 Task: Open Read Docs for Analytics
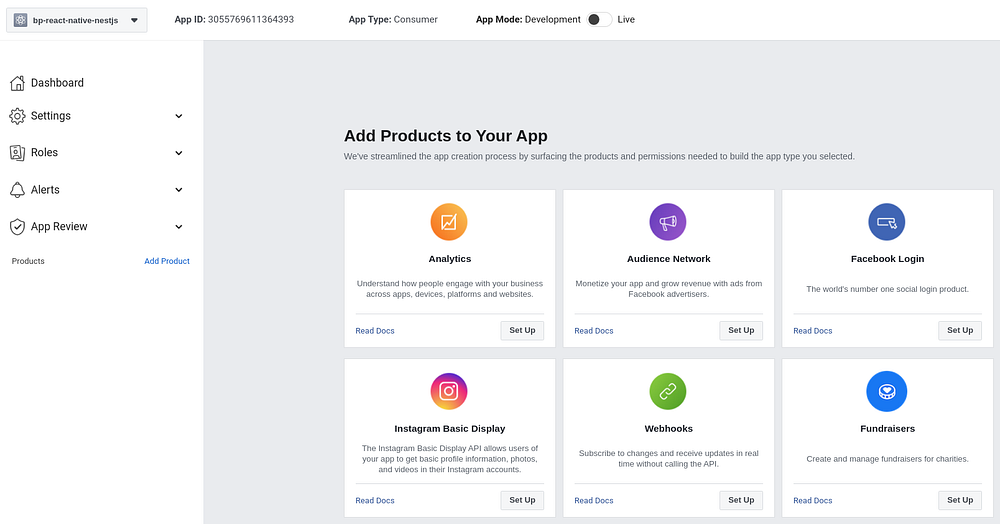point(375,331)
